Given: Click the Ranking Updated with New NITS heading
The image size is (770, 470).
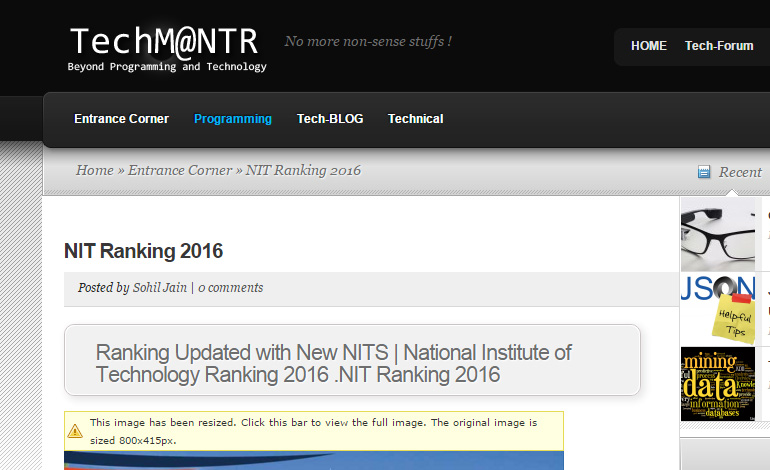Looking at the screenshot, I should pos(333,364).
